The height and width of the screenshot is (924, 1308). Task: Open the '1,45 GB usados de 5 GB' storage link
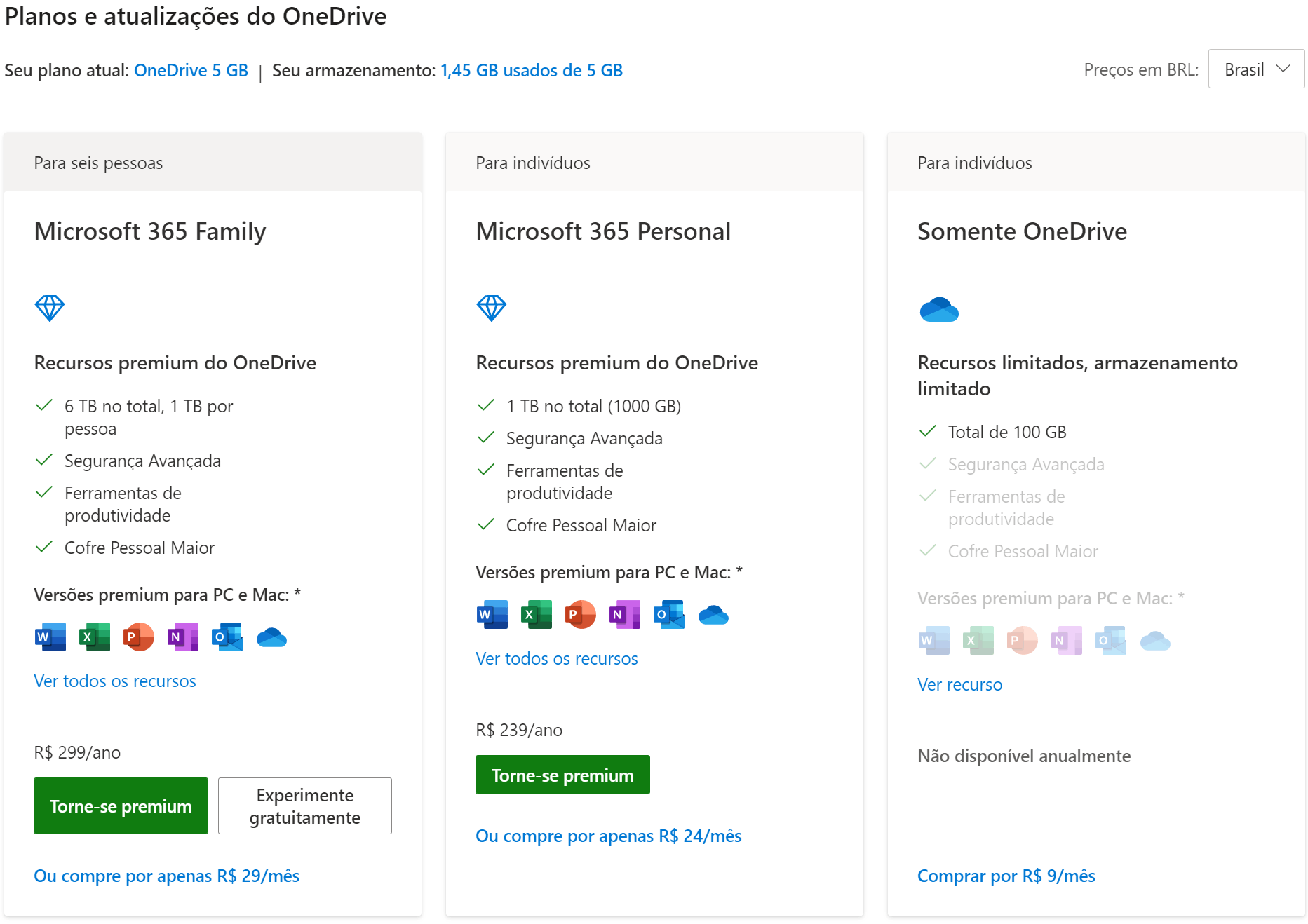532,70
